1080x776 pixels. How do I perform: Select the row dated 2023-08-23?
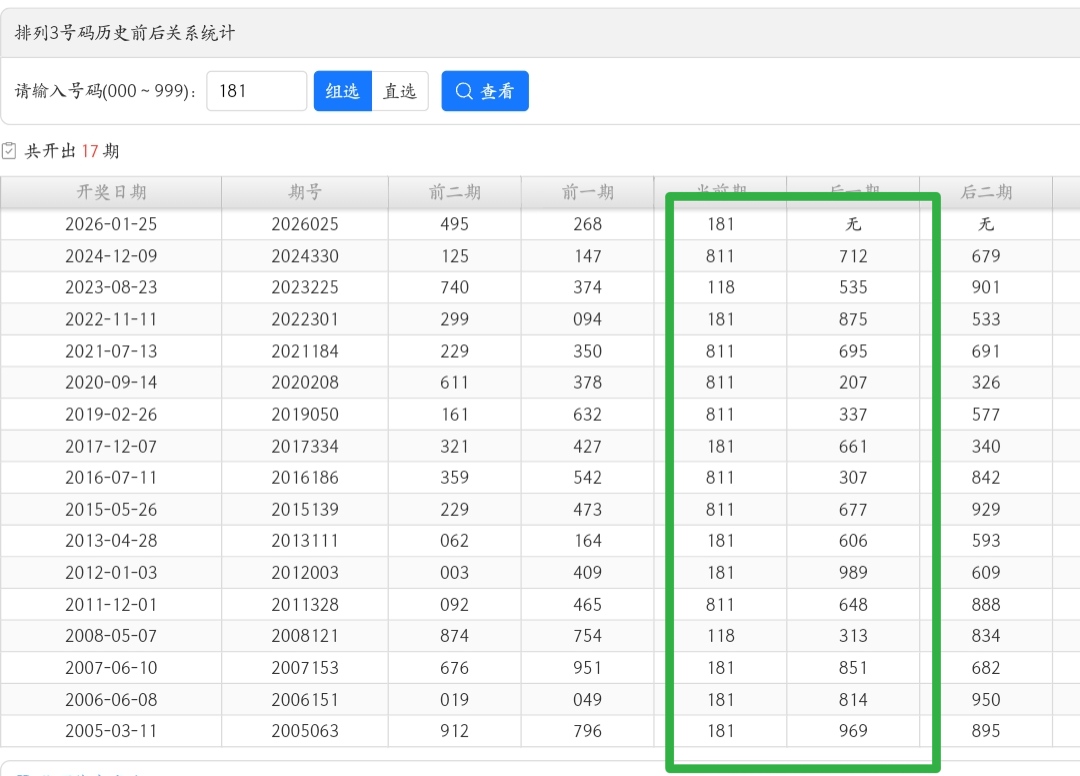111,287
